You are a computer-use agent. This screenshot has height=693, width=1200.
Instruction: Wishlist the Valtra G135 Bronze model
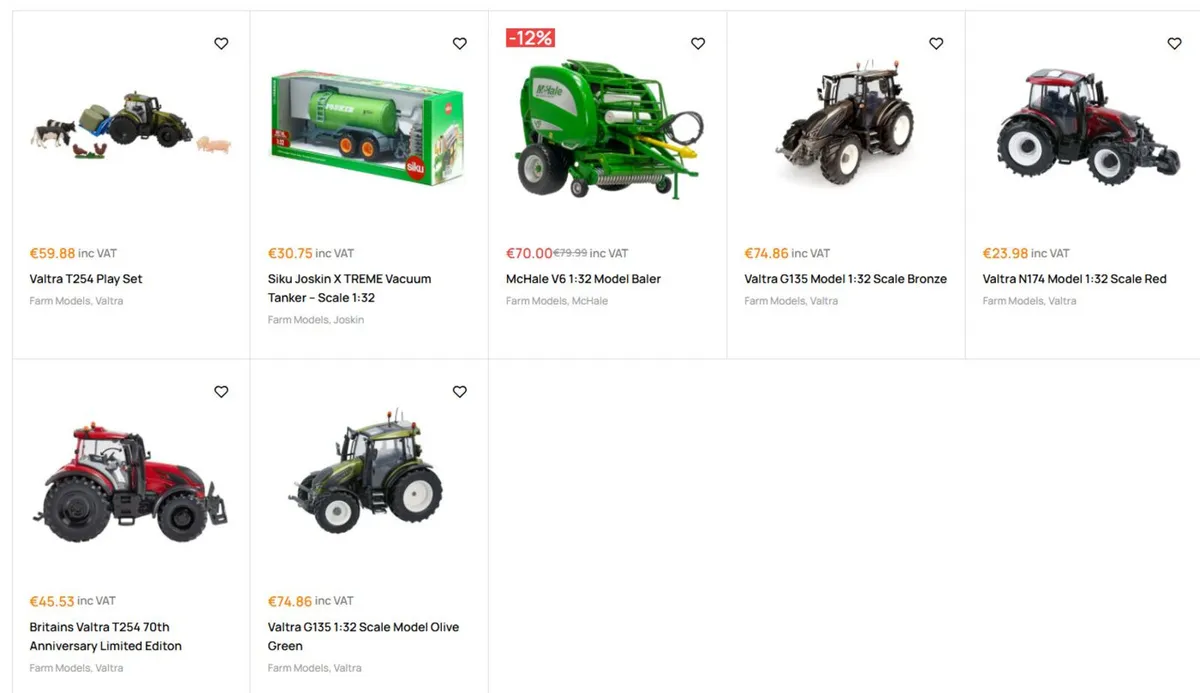coord(936,43)
